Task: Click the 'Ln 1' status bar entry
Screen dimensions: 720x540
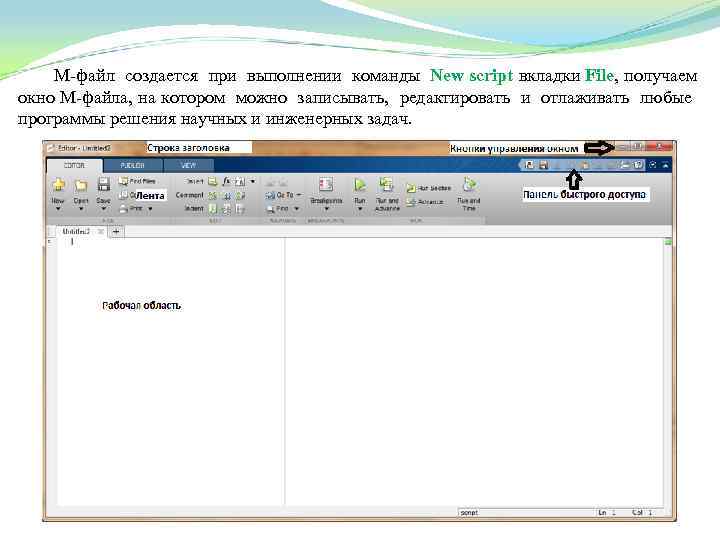Action: (607, 512)
